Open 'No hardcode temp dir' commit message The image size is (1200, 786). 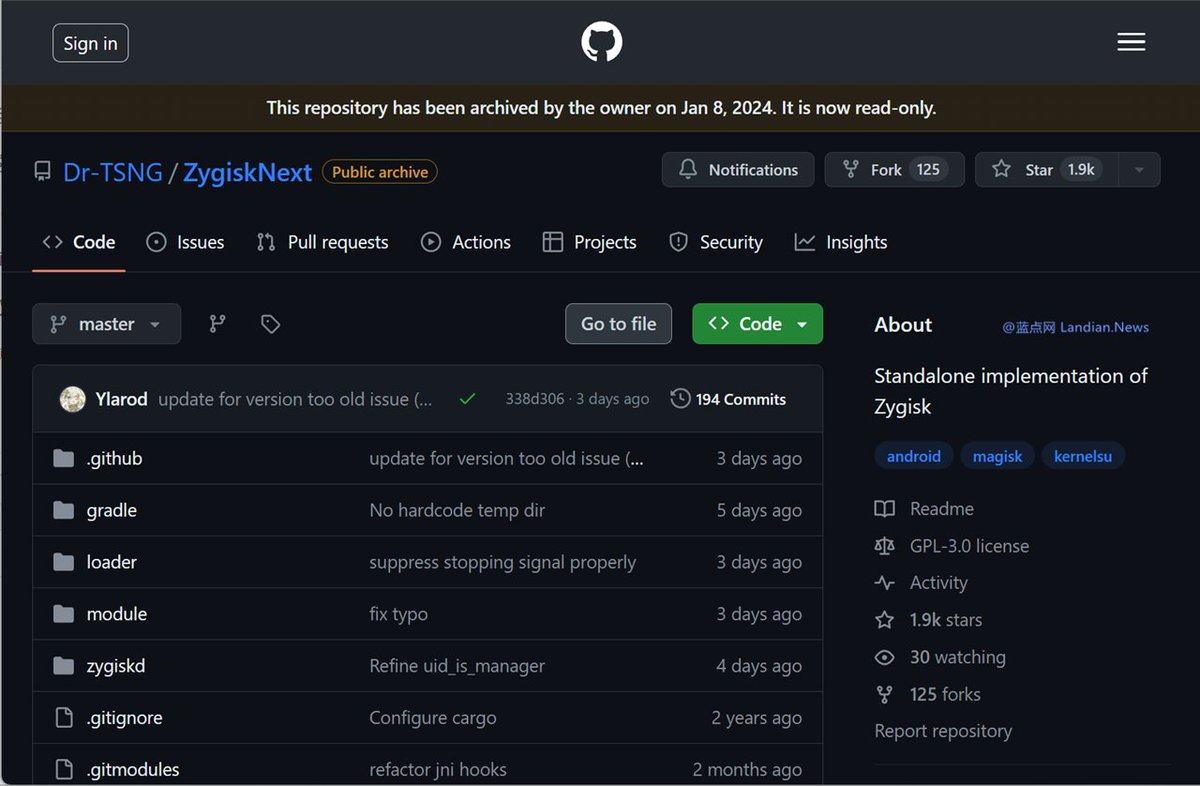tap(457, 510)
